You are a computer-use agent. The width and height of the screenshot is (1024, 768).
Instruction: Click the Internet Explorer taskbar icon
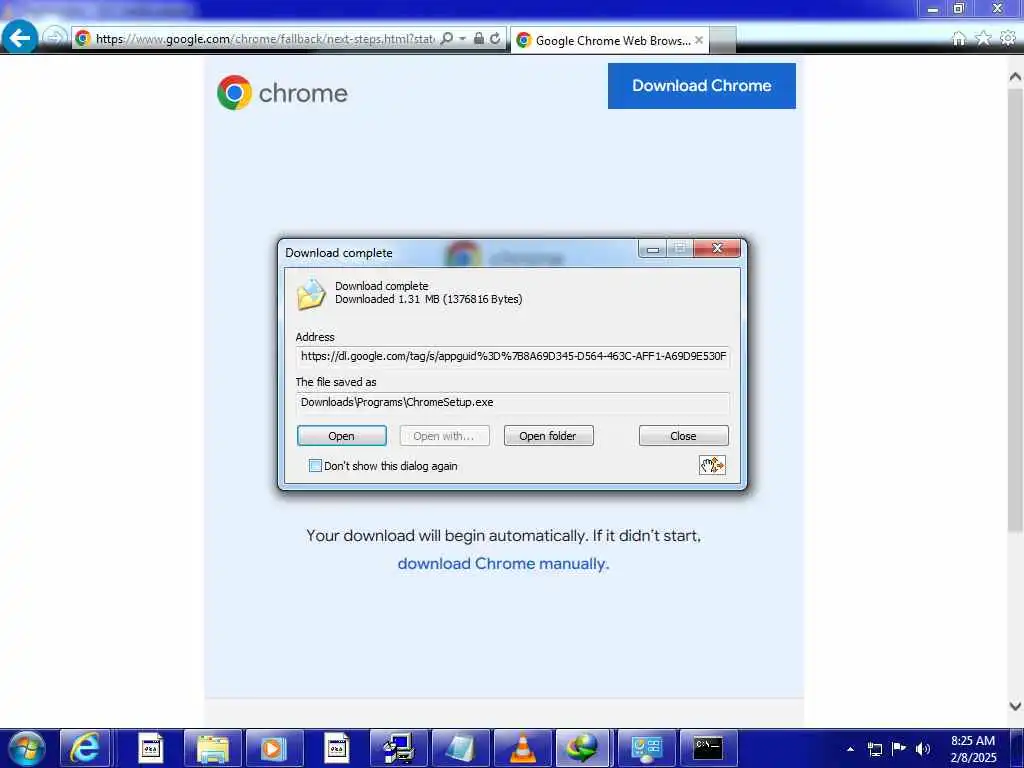(86, 748)
